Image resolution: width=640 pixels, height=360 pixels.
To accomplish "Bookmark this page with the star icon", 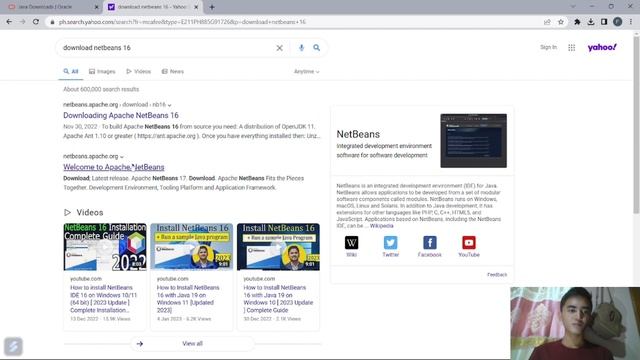I will (x=561, y=22).
